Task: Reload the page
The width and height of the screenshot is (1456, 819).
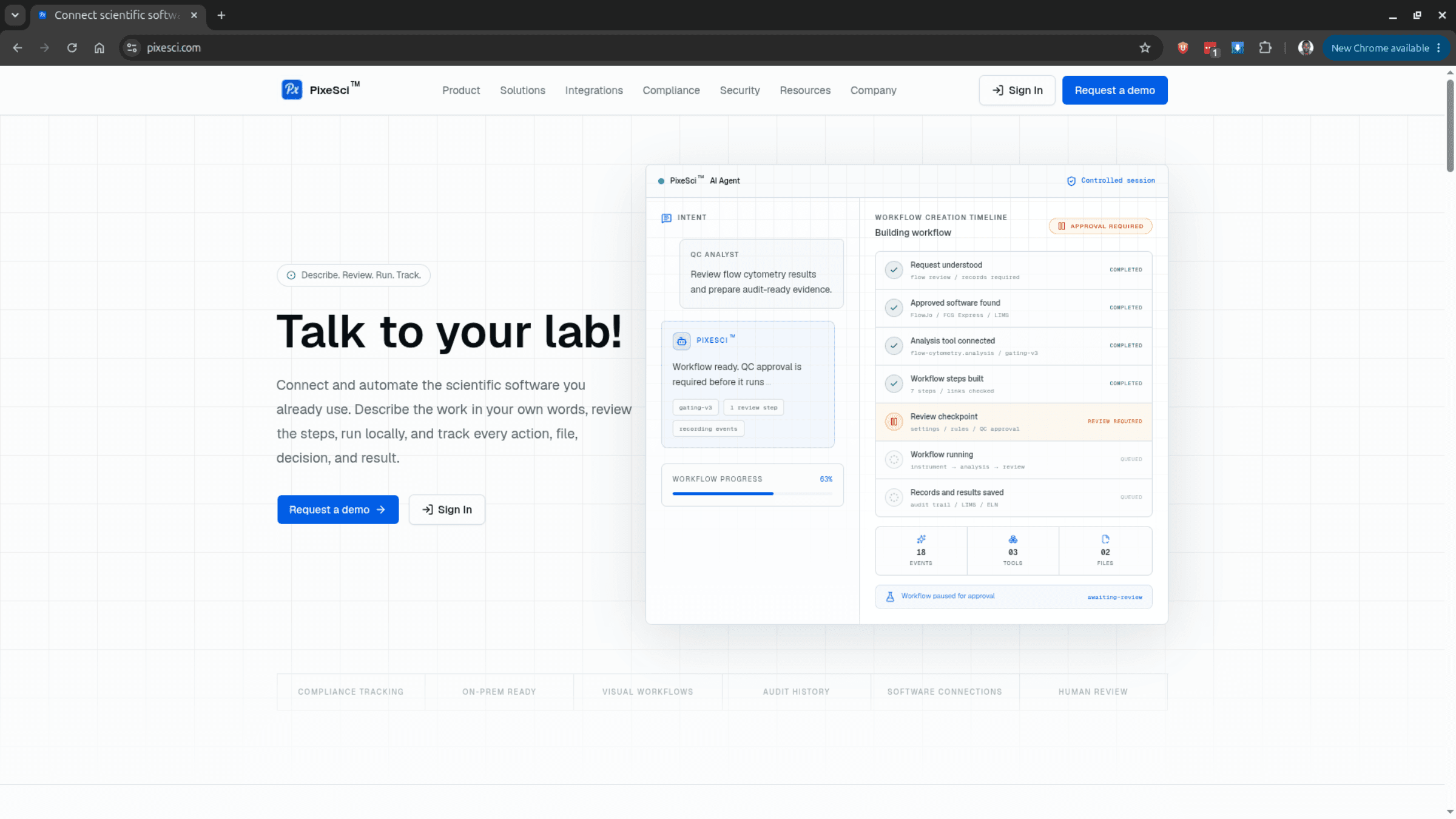Action: (x=72, y=48)
